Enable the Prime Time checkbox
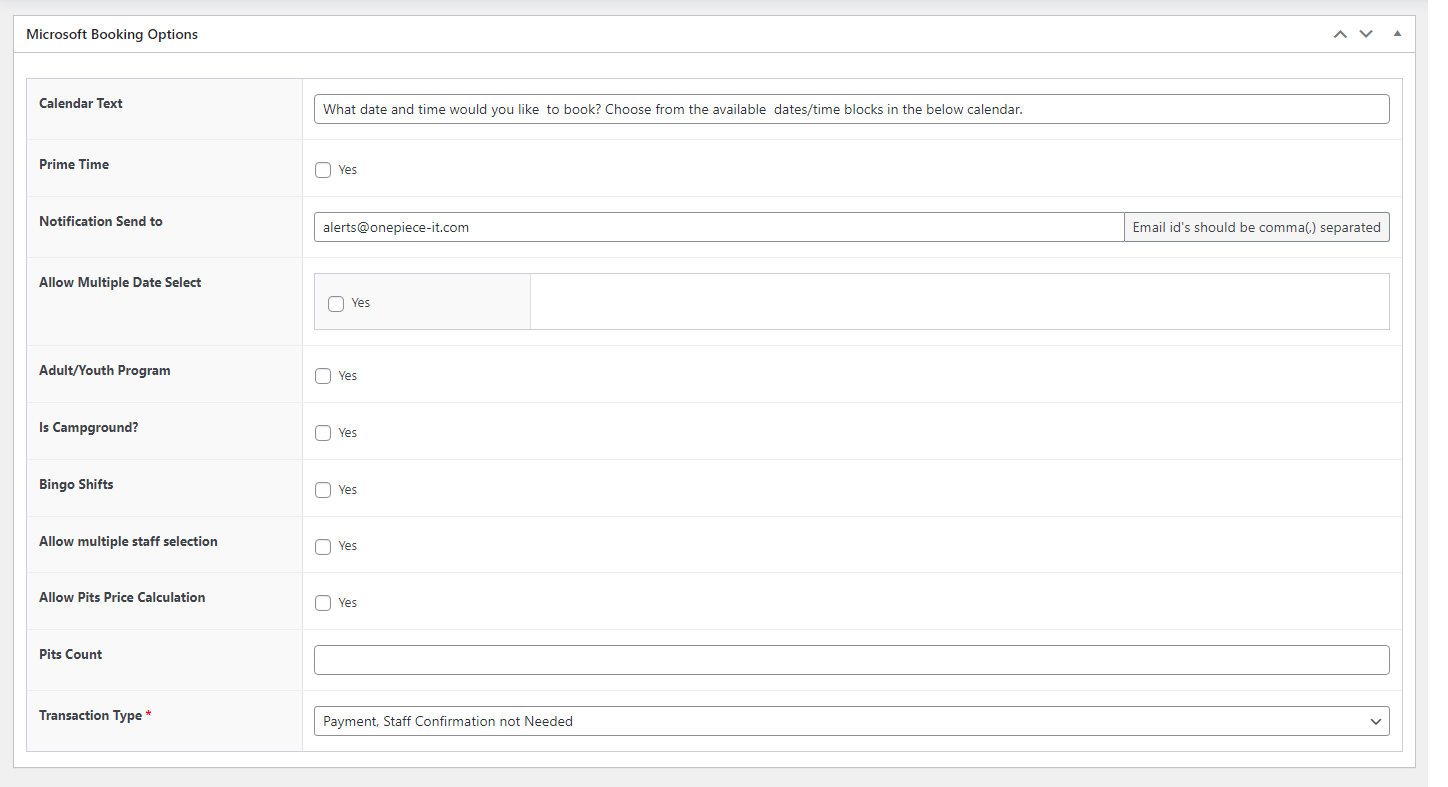1448x787 pixels. click(x=323, y=170)
